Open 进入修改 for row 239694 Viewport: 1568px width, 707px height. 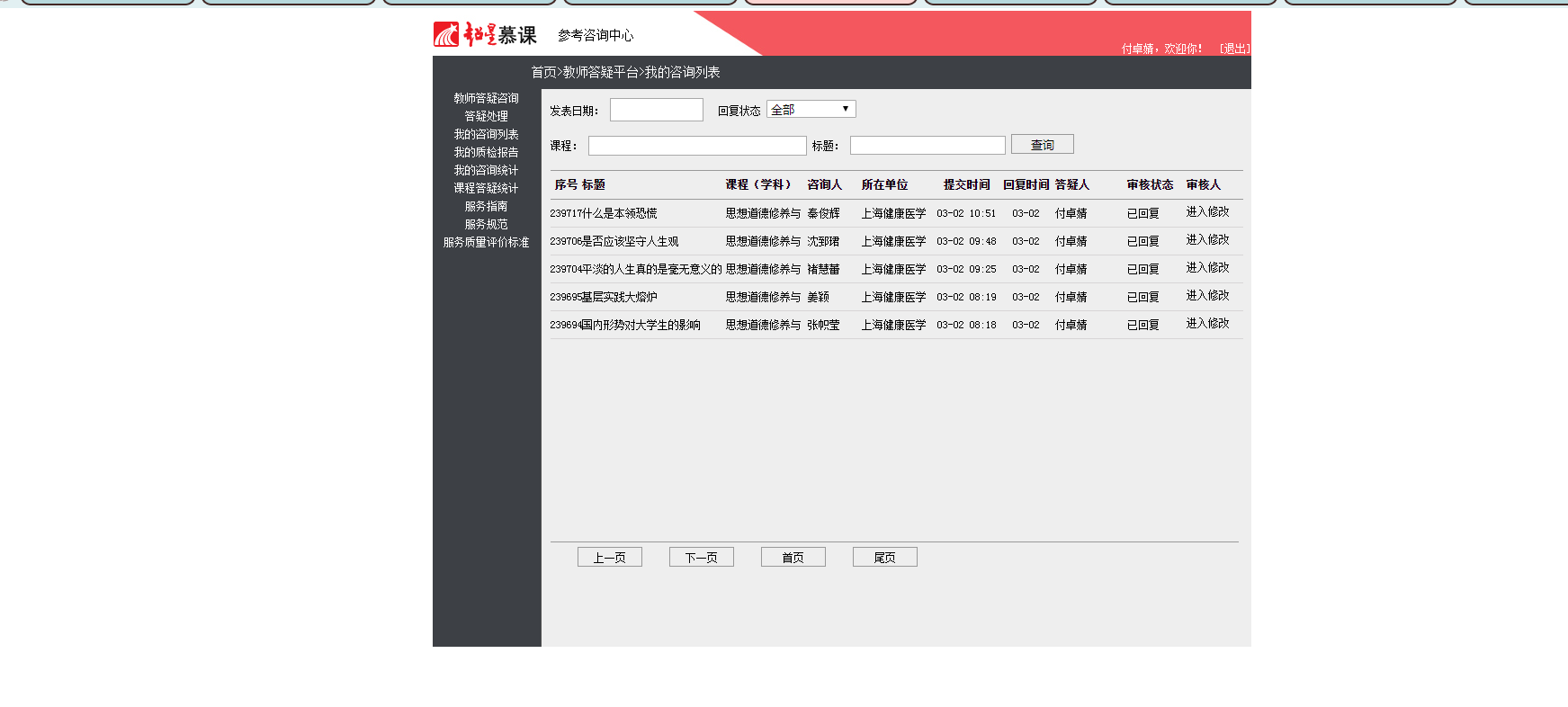1206,324
